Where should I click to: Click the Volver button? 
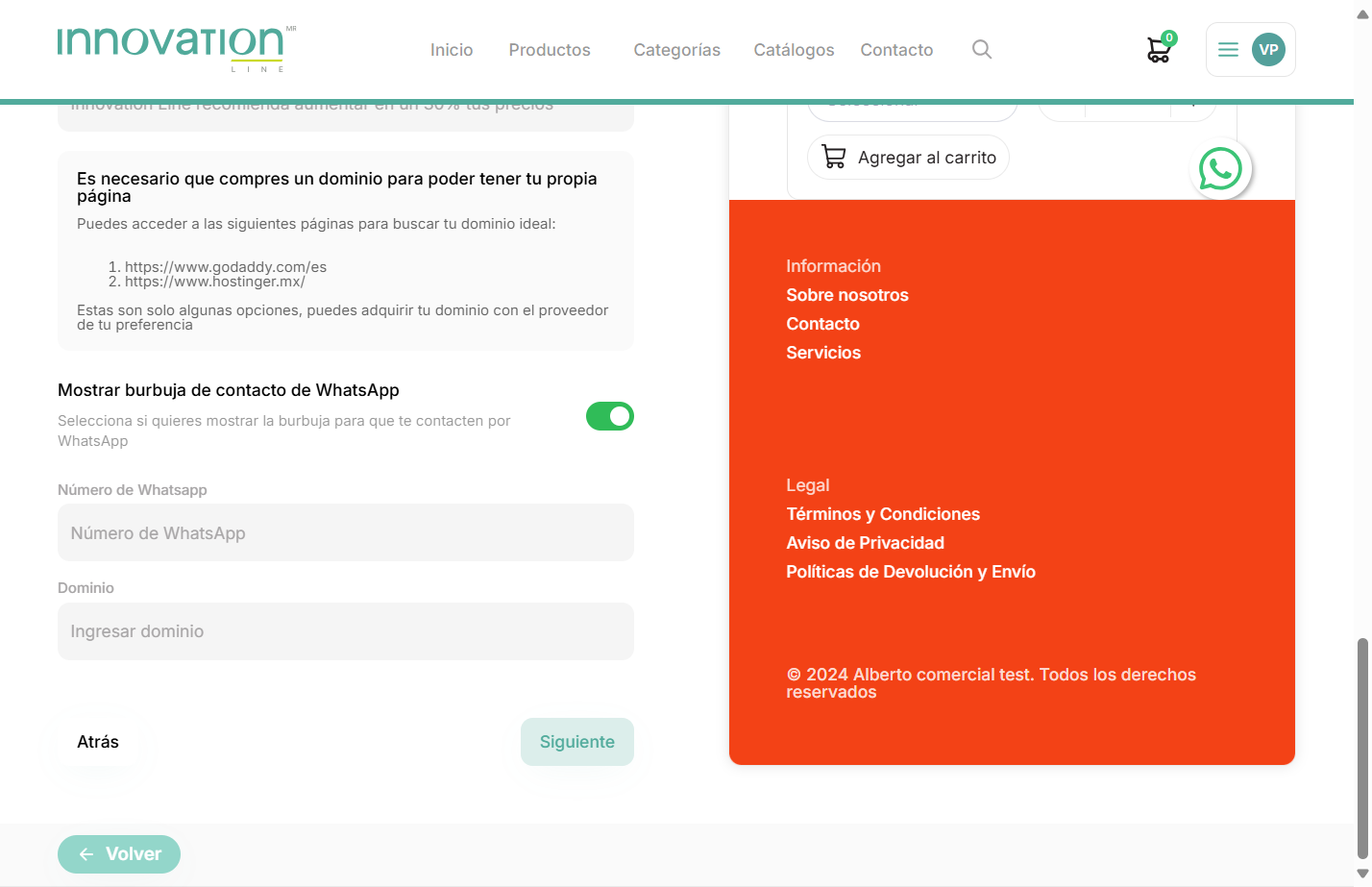(119, 854)
